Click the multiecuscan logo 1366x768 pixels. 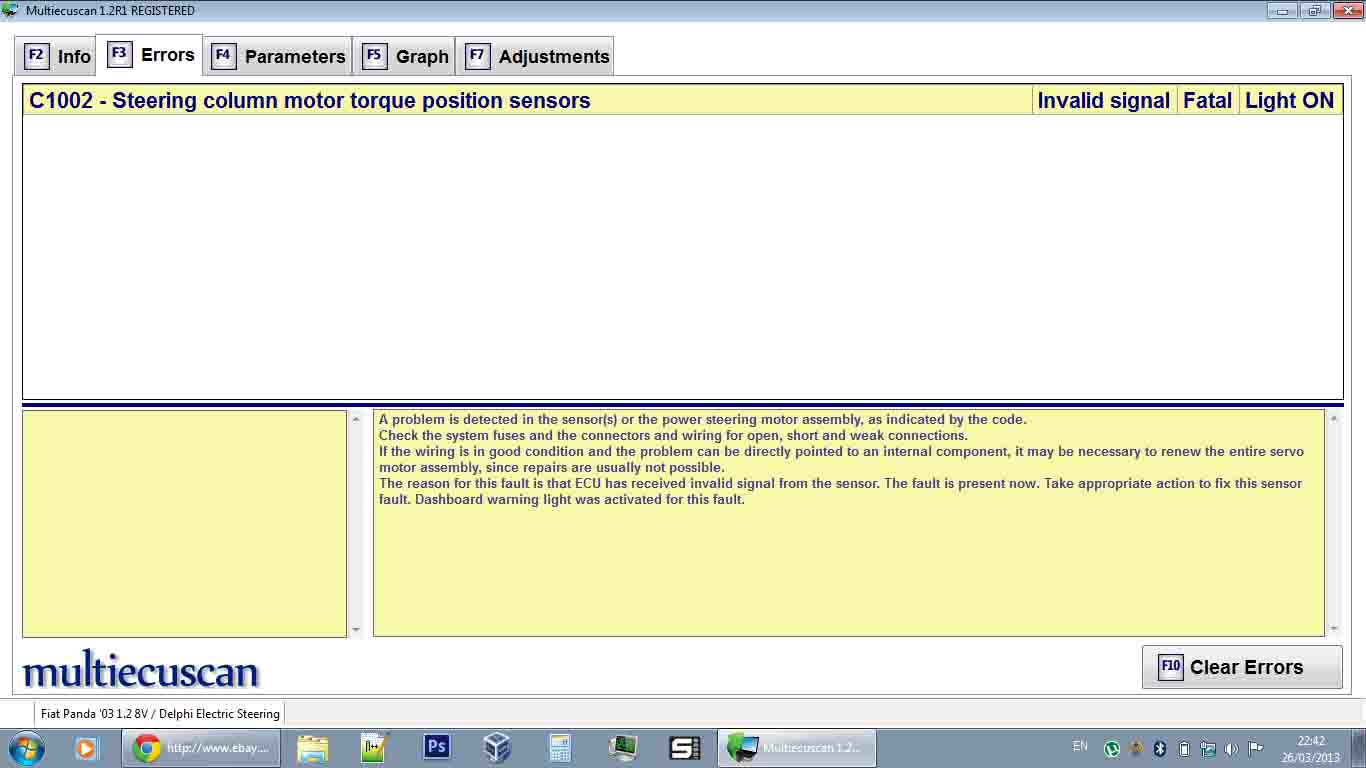pos(141,670)
